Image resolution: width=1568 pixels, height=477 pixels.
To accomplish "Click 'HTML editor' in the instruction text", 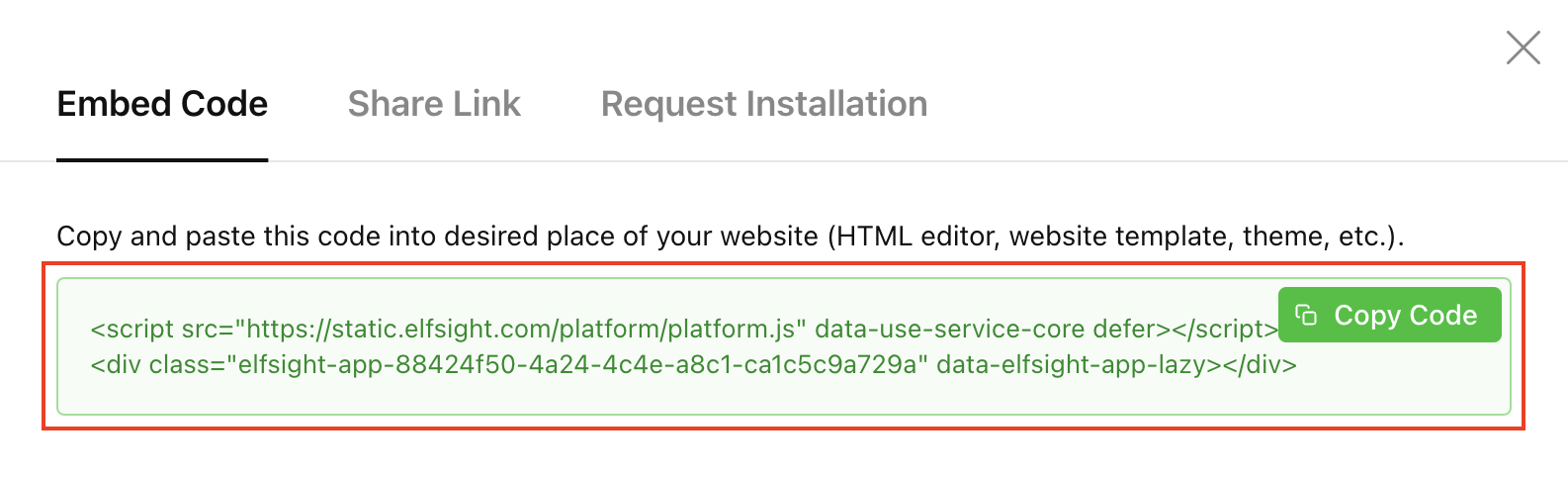I will tap(914, 237).
